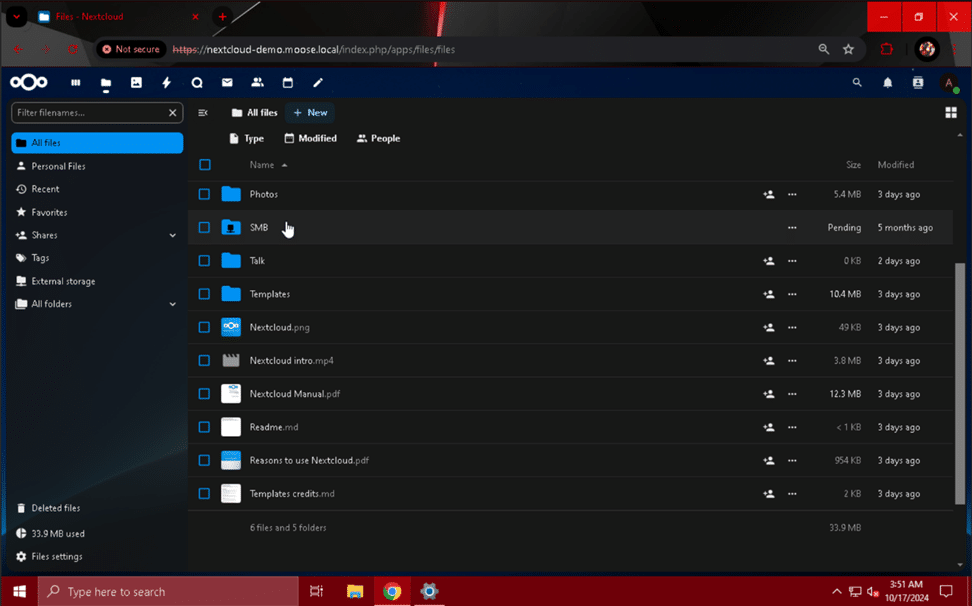Open the Dashboard app icon
Image resolution: width=972 pixels, height=606 pixels.
pos(76,82)
